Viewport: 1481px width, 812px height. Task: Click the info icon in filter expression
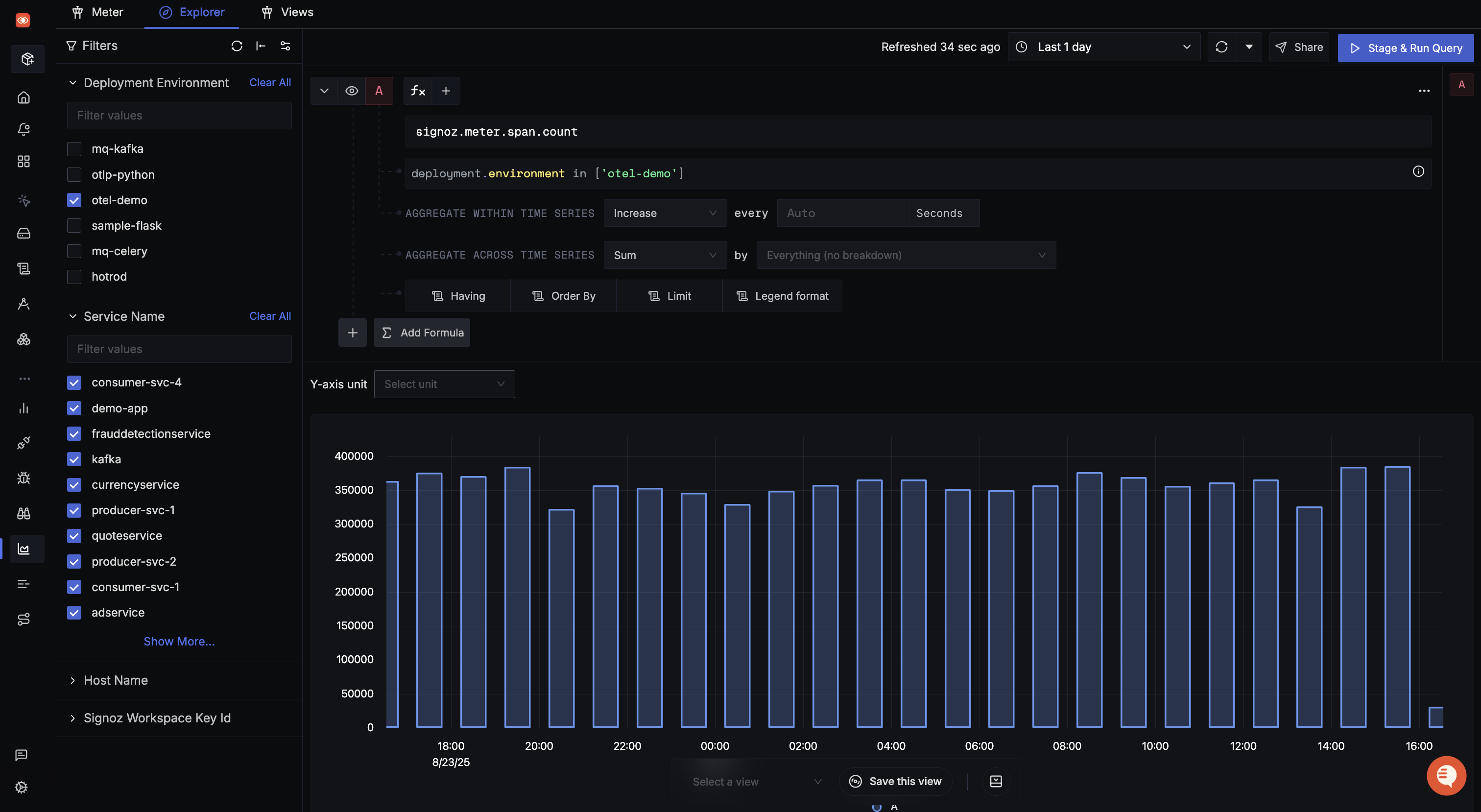coord(1418,171)
